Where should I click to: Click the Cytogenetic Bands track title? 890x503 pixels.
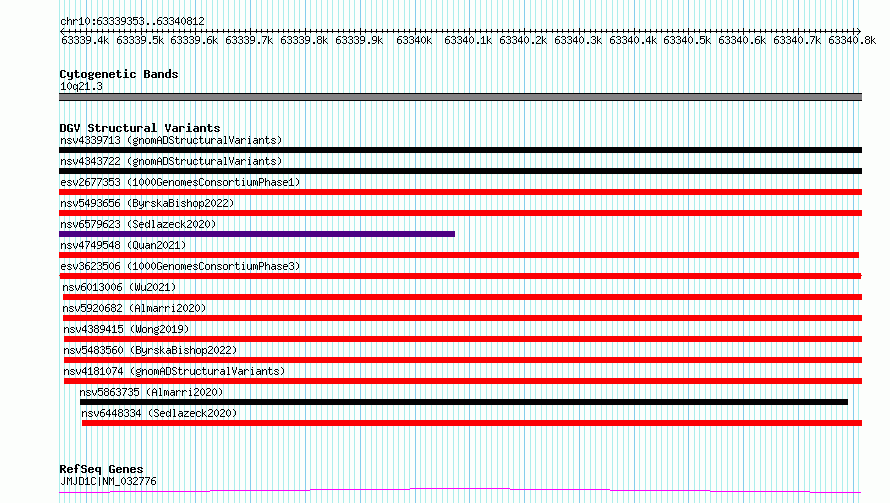(119, 74)
